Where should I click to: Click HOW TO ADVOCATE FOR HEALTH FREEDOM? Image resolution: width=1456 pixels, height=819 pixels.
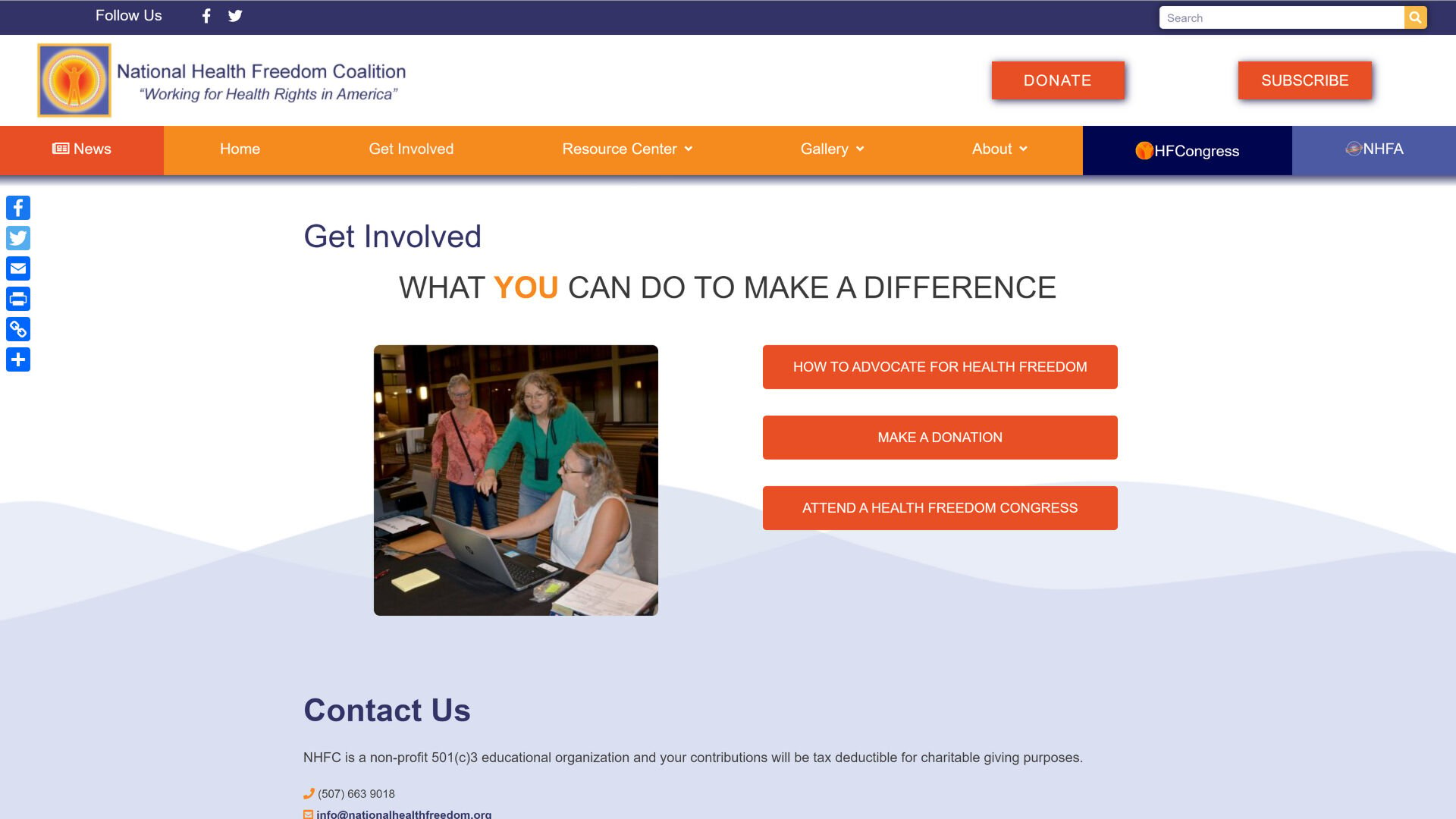click(940, 366)
